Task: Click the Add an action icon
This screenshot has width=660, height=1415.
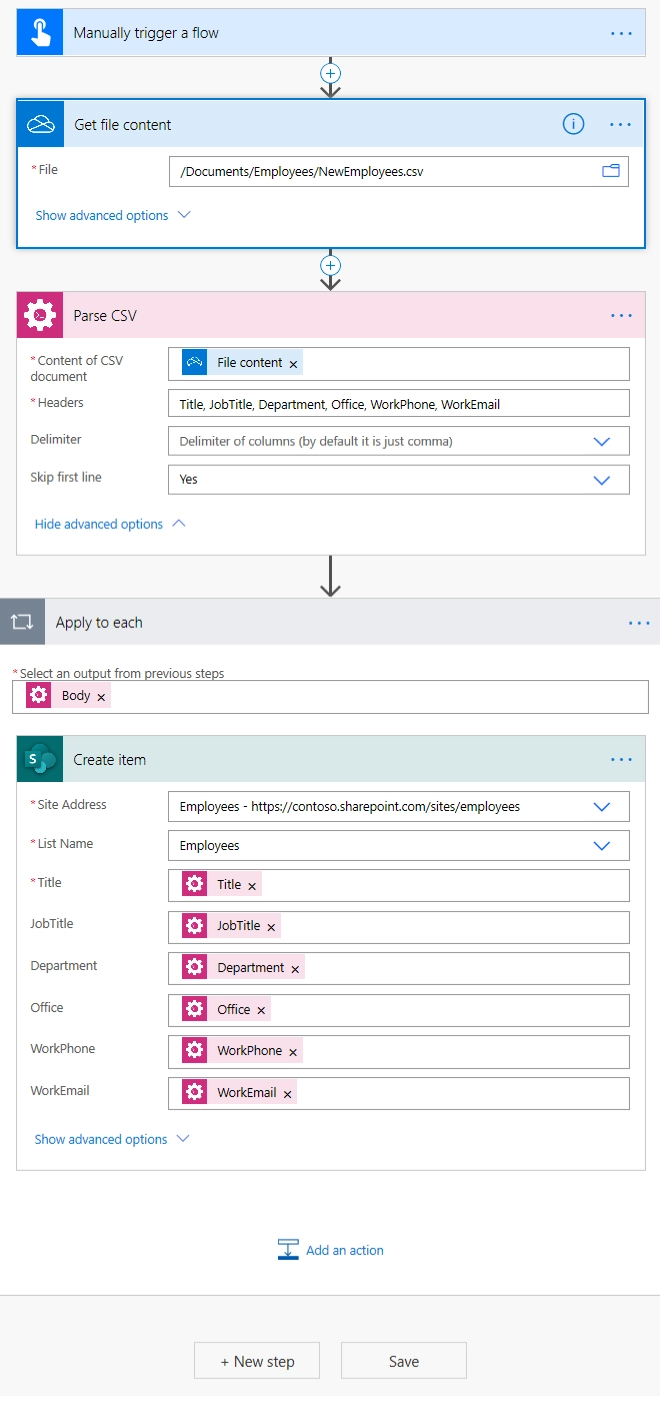Action: [288, 1250]
